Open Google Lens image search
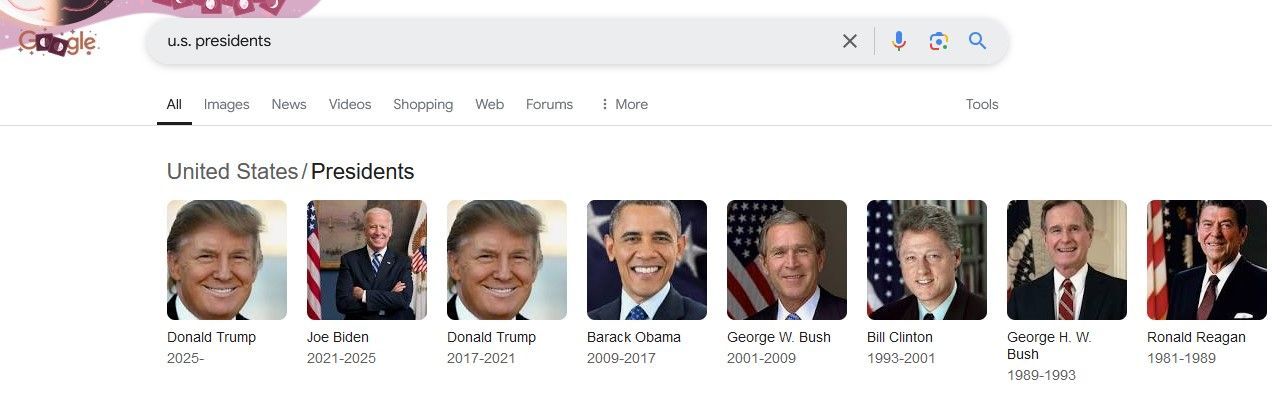Image resolution: width=1272 pixels, height=407 pixels. tap(938, 41)
